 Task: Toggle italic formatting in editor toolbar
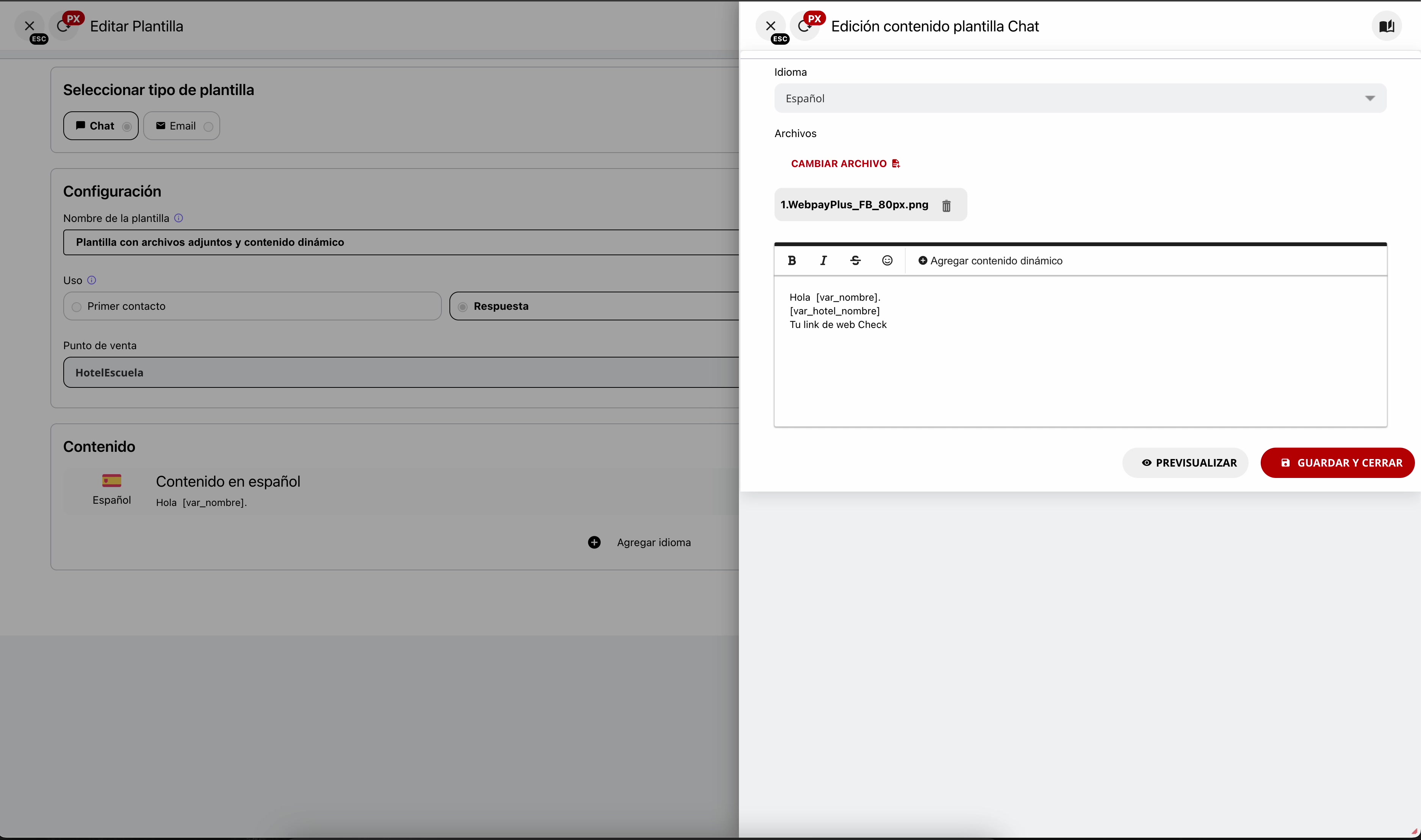click(823, 261)
